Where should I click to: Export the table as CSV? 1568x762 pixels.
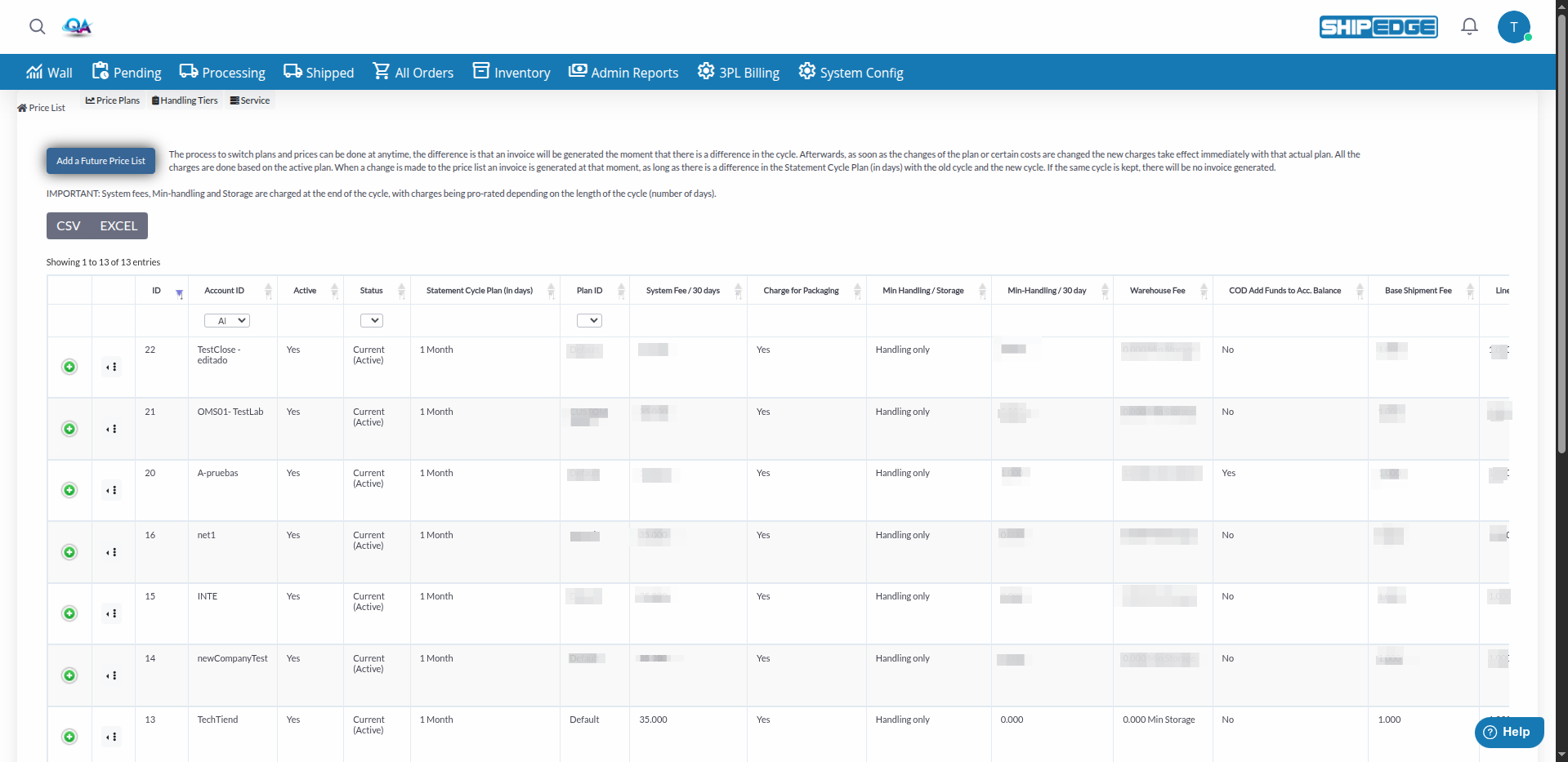tap(68, 225)
